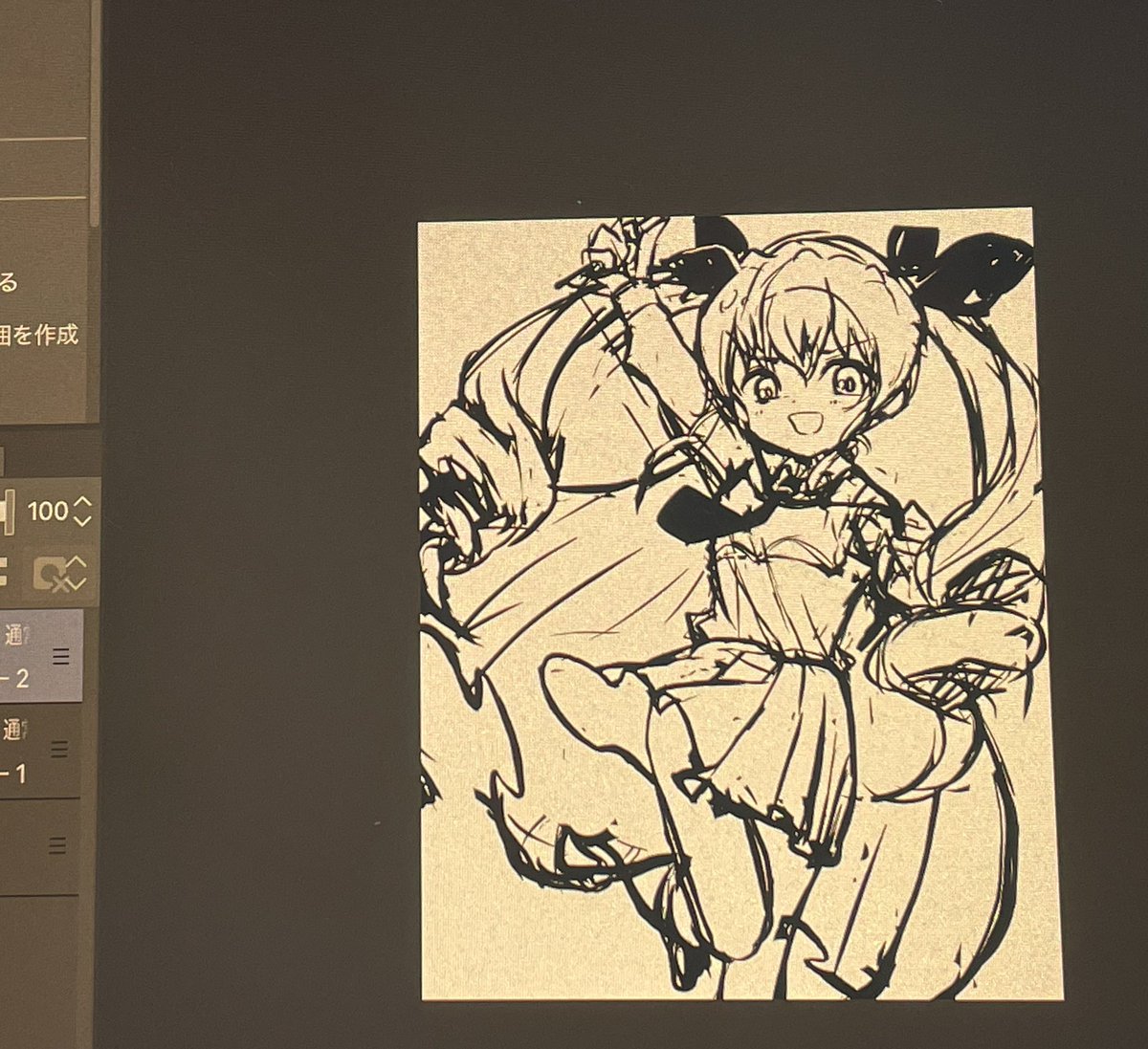
Task: Click the layer opacity stepper arrows beside 100
Action: 81,512
